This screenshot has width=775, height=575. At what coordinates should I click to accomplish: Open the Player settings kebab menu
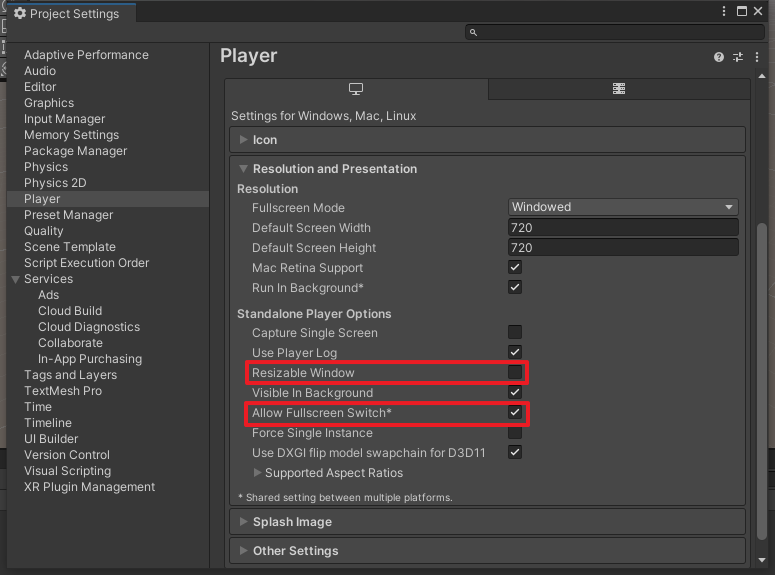(x=757, y=57)
